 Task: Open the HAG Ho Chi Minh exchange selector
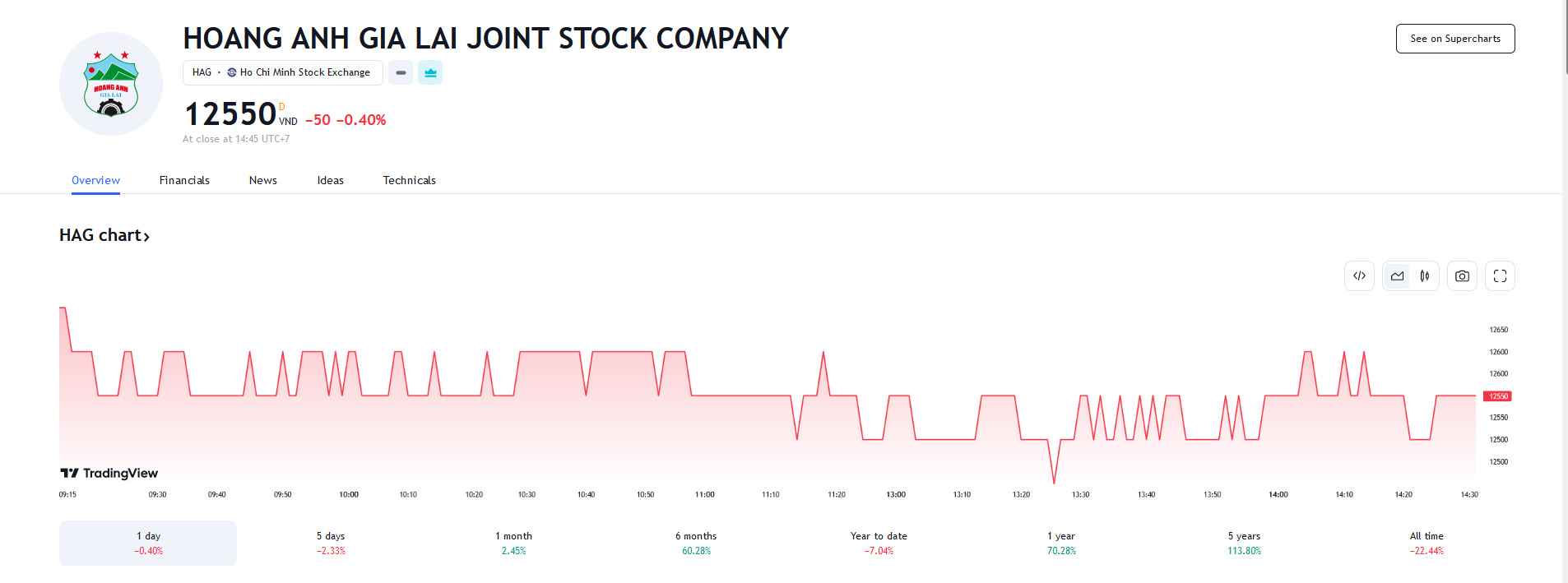(282, 72)
